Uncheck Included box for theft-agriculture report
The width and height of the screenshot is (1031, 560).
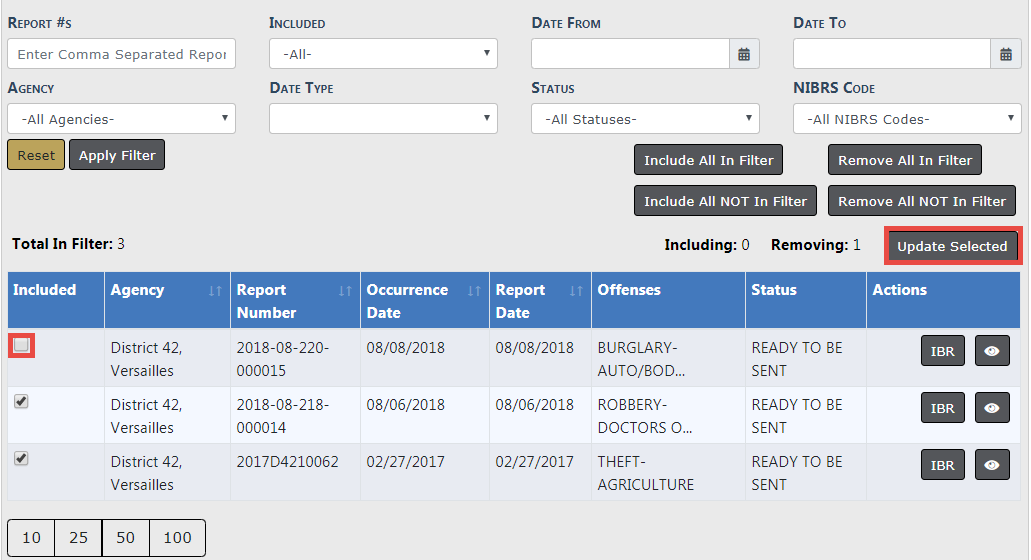[22, 458]
